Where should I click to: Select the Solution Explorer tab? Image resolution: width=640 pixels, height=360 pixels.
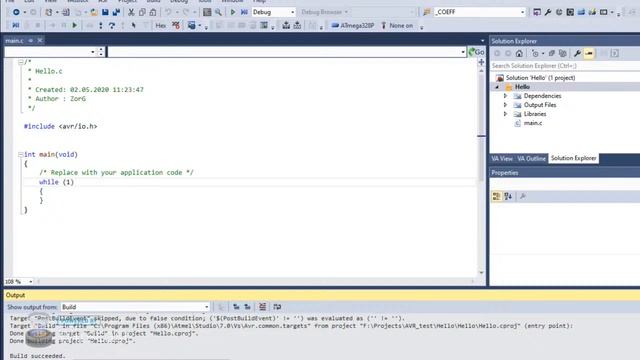[573, 158]
